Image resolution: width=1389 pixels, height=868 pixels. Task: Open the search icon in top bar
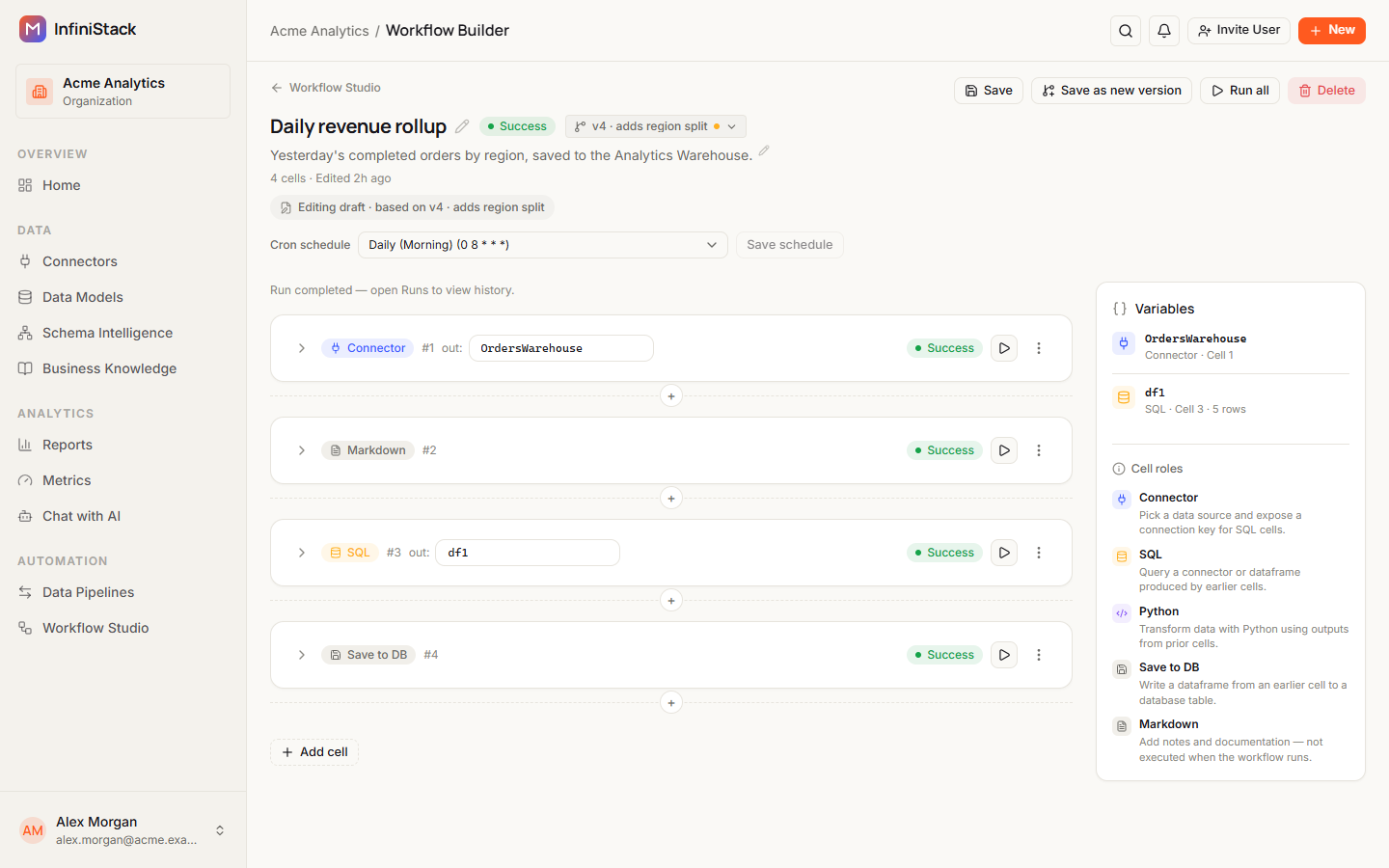tap(1126, 31)
